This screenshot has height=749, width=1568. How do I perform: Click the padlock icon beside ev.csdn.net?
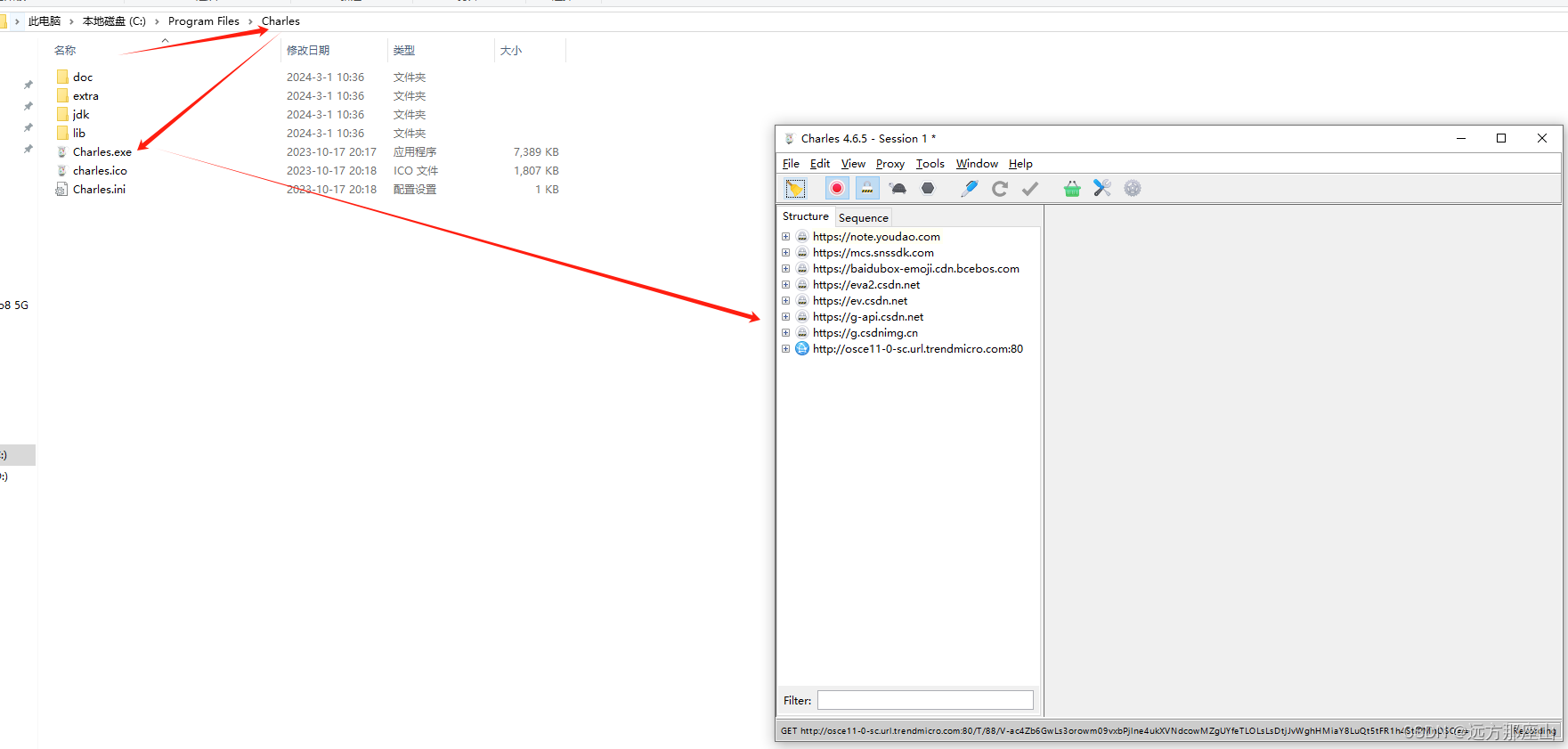click(802, 301)
